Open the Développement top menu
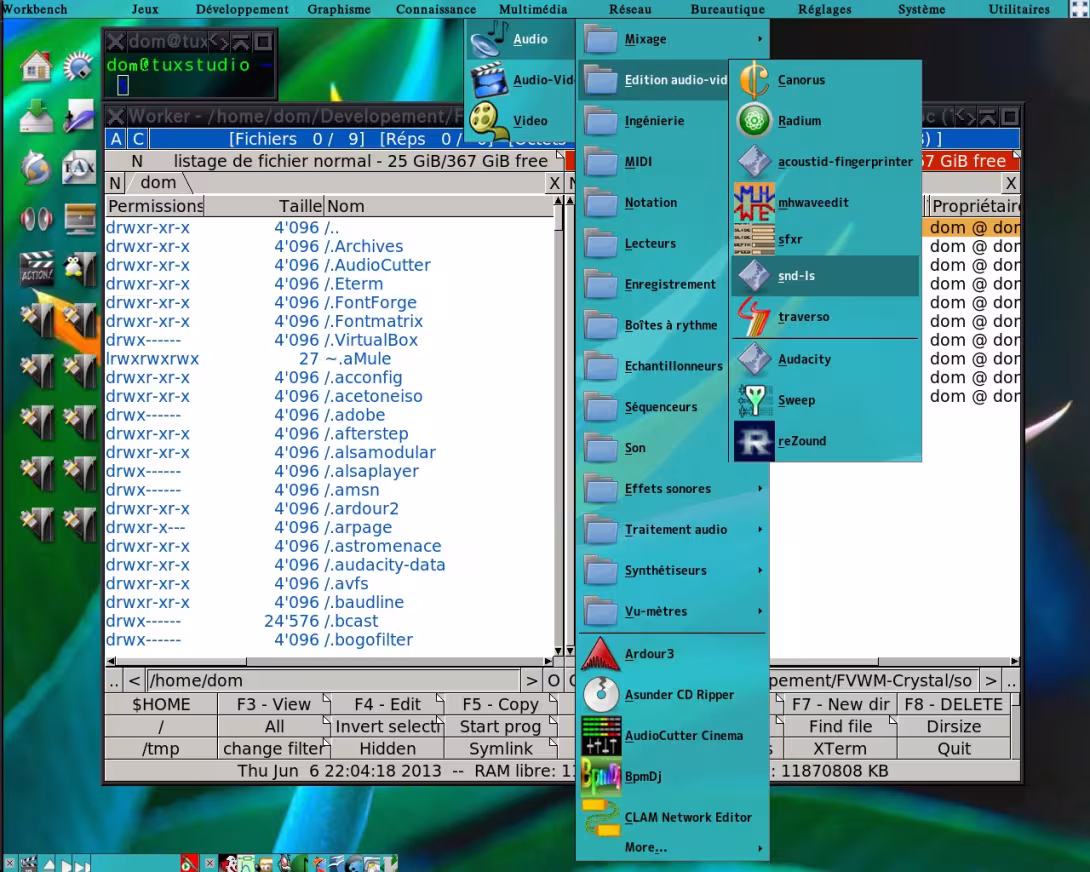 [x=242, y=9]
